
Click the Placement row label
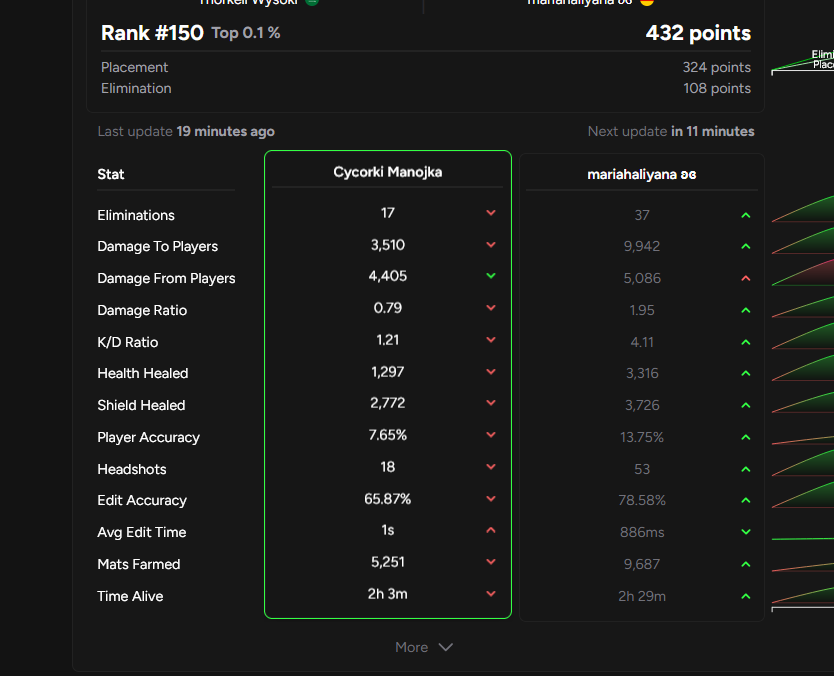tap(134, 68)
